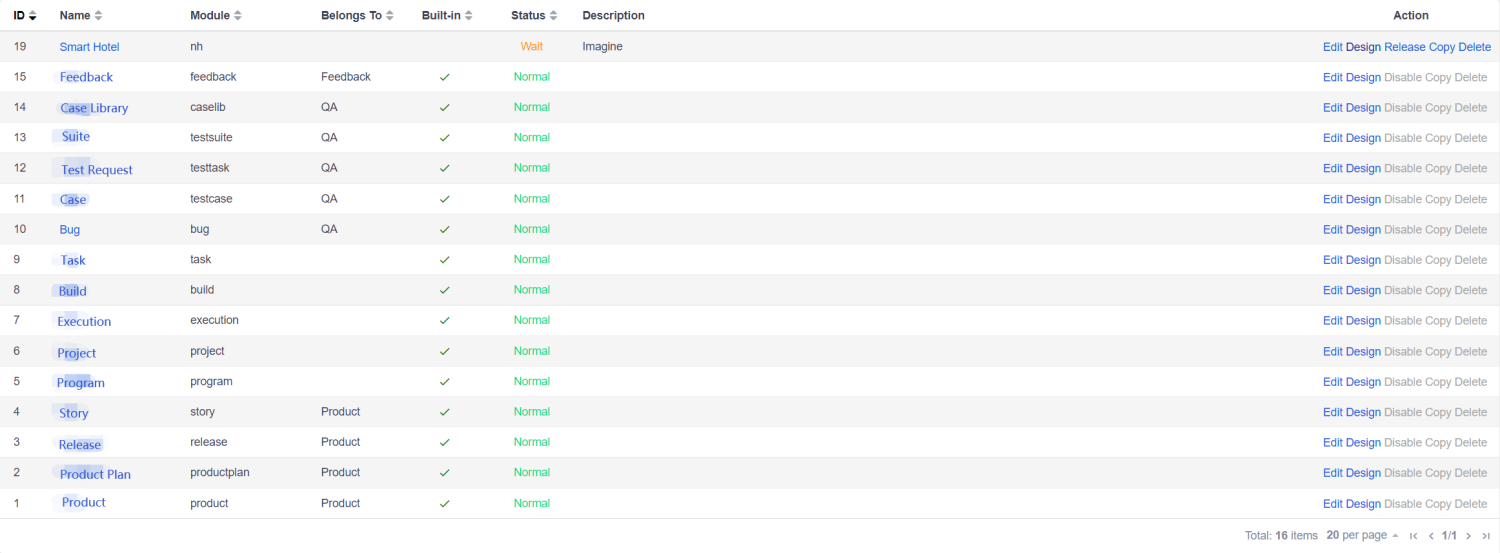Image resolution: width=1500 pixels, height=553 pixels.
Task: Open Design for the Bug row
Action: tap(1362, 230)
